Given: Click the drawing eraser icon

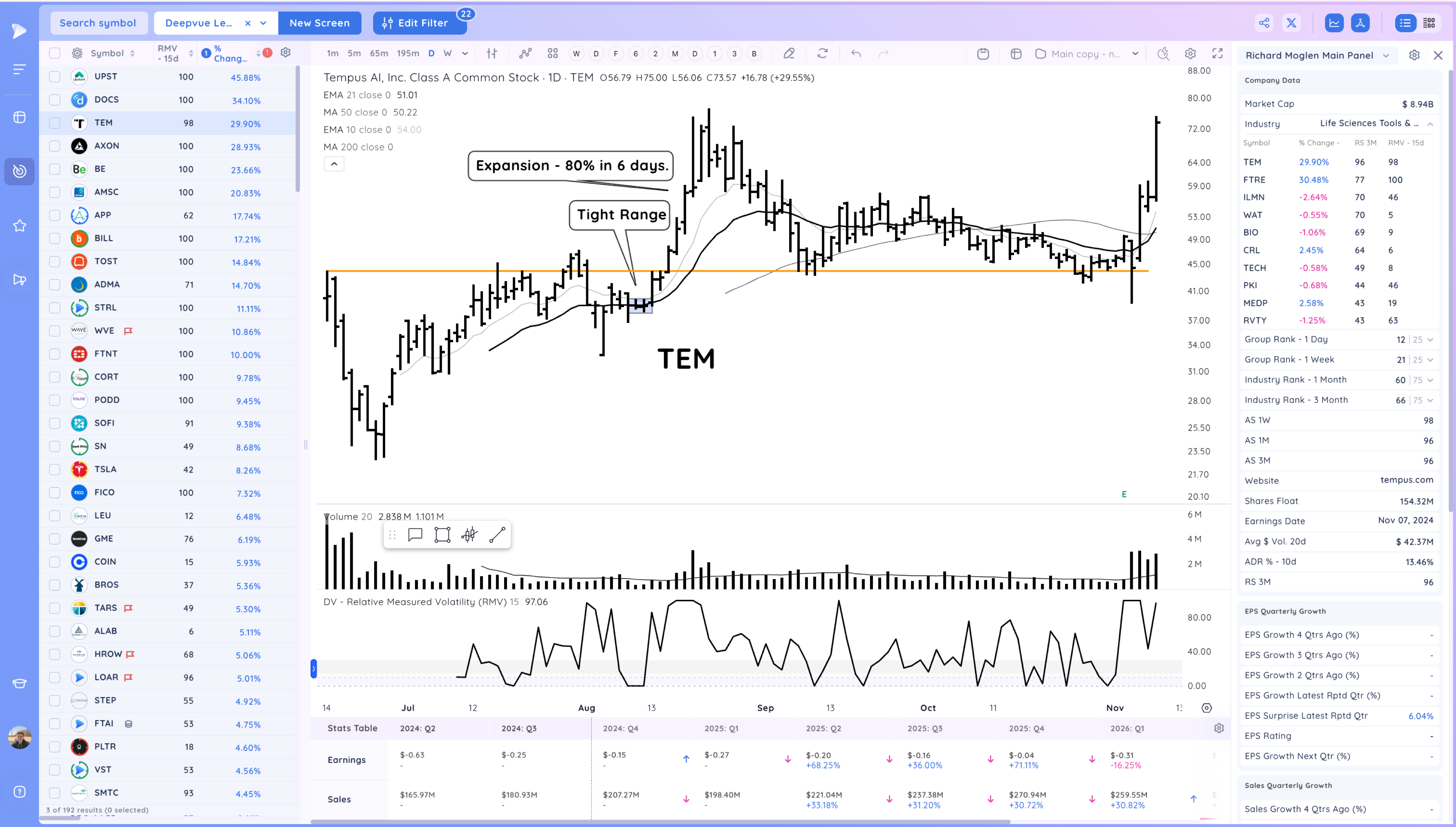Looking at the screenshot, I should pyautogui.click(x=789, y=54).
